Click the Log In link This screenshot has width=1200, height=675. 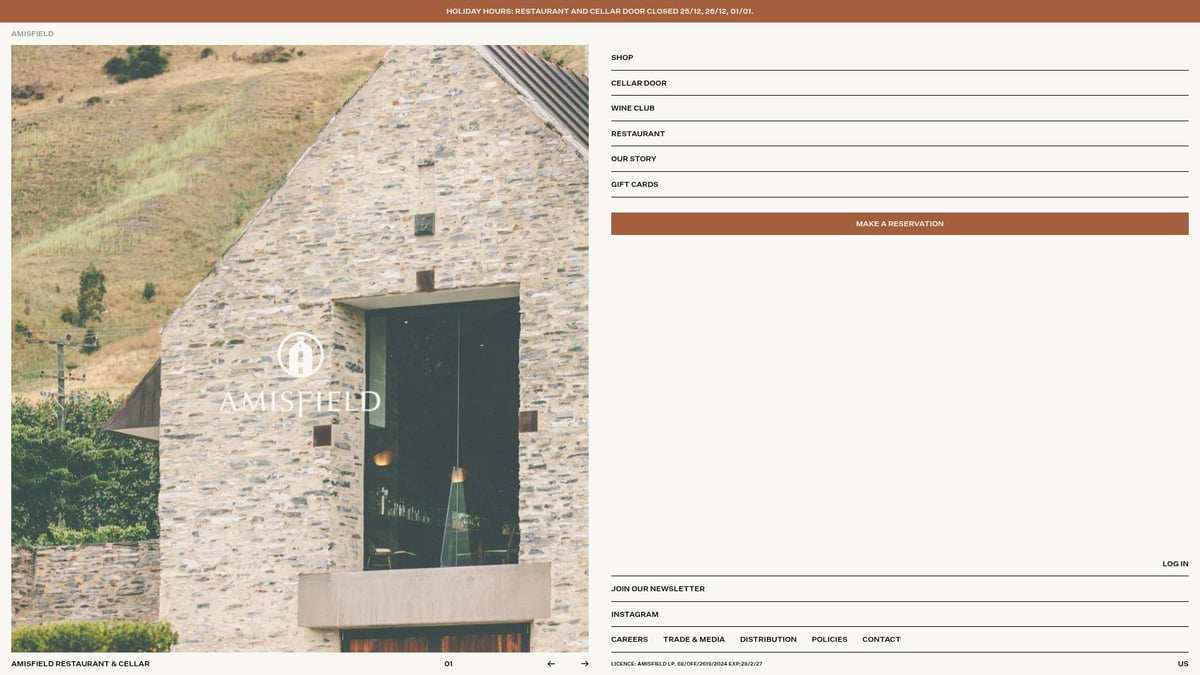(x=1175, y=564)
